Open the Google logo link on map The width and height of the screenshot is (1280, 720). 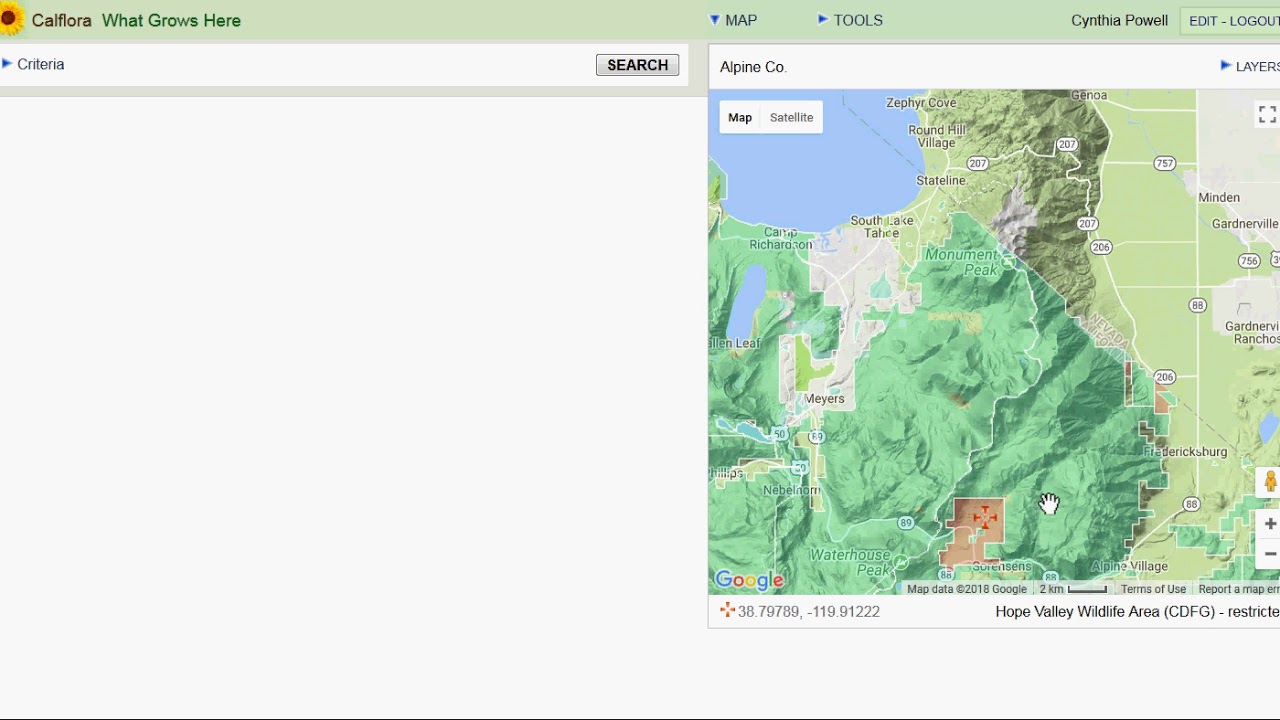click(x=749, y=580)
